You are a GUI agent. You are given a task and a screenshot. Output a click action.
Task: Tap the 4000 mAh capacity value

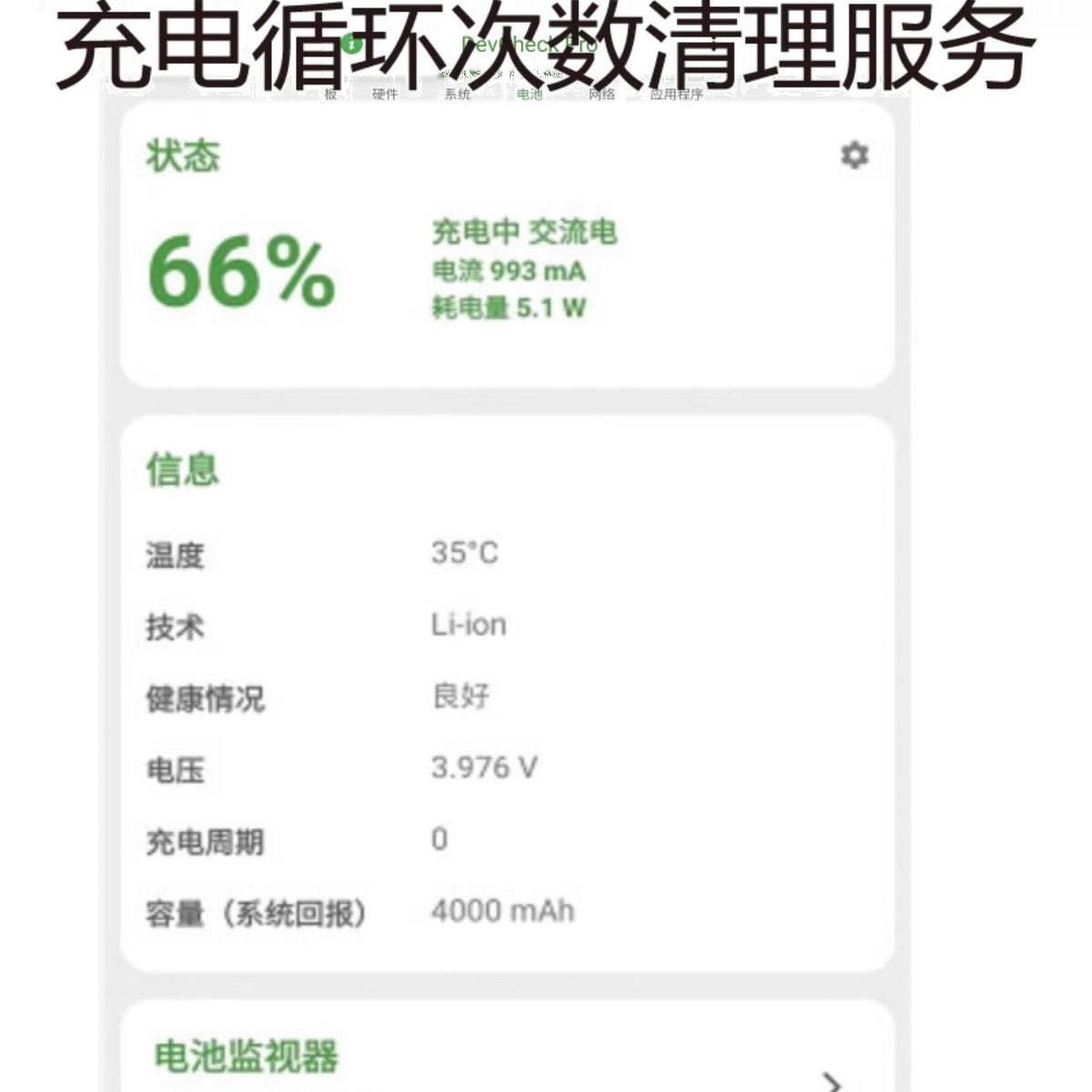(x=502, y=911)
